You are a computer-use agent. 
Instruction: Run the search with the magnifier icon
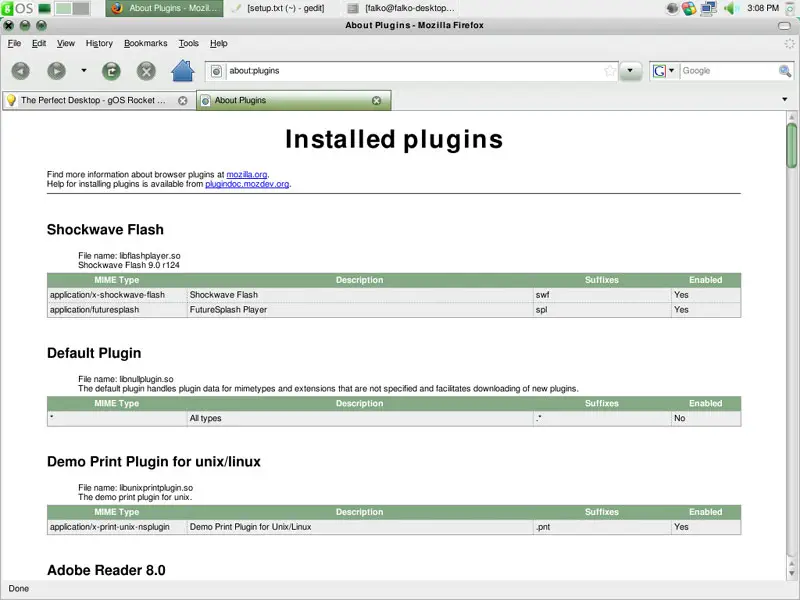coord(785,71)
